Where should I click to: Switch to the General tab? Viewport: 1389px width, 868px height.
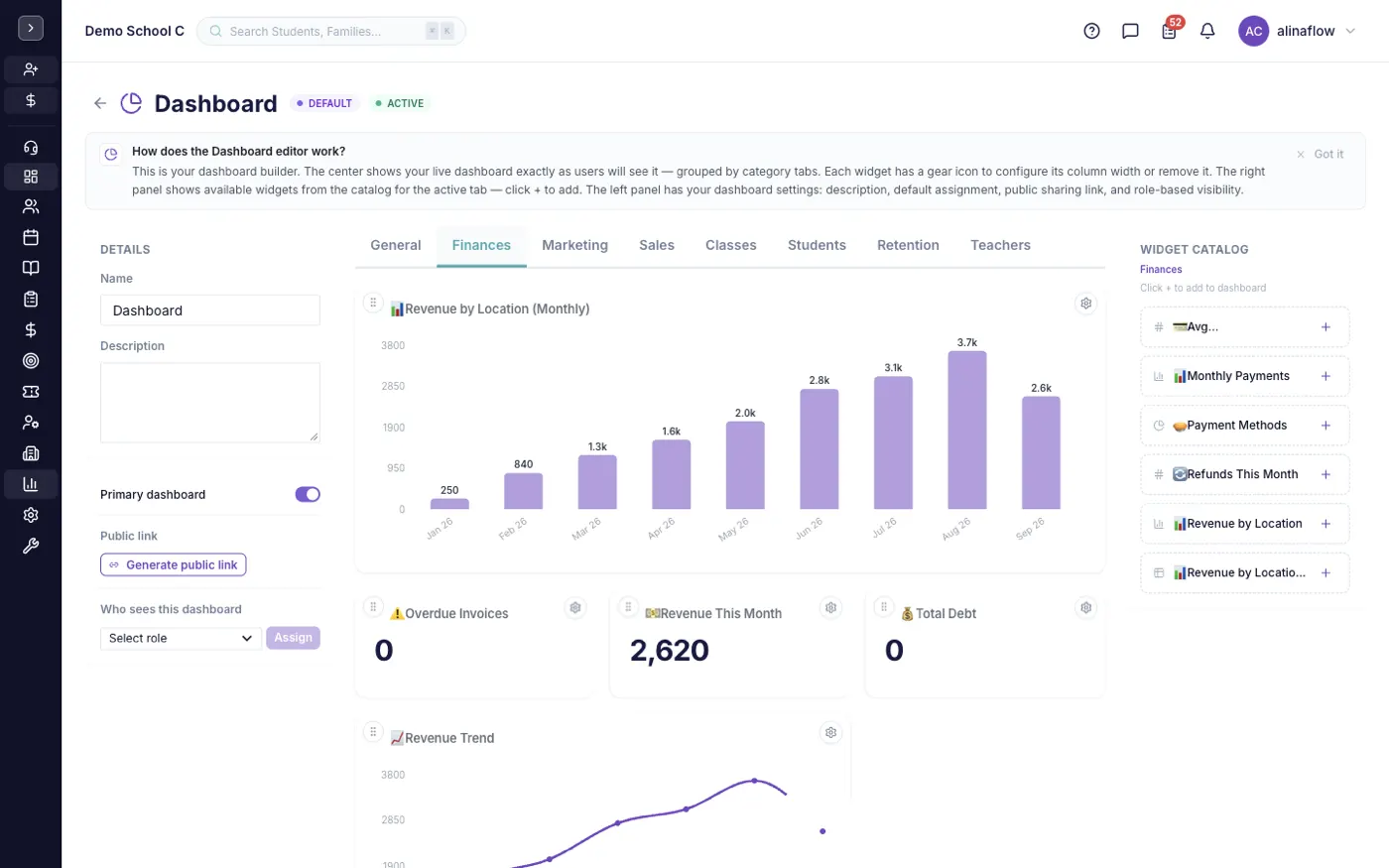396,245
